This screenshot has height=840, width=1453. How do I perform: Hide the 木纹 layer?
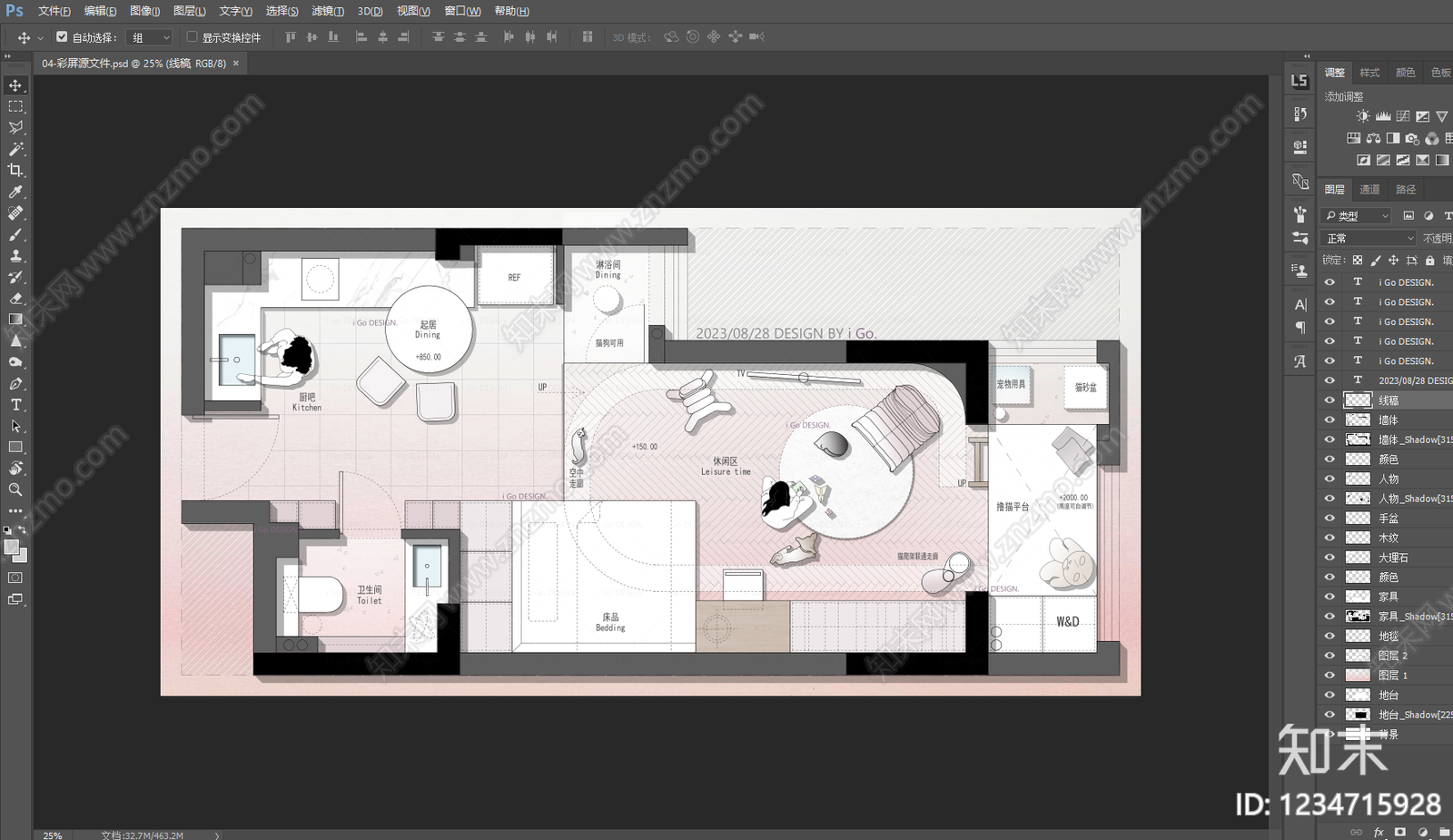(x=1329, y=538)
